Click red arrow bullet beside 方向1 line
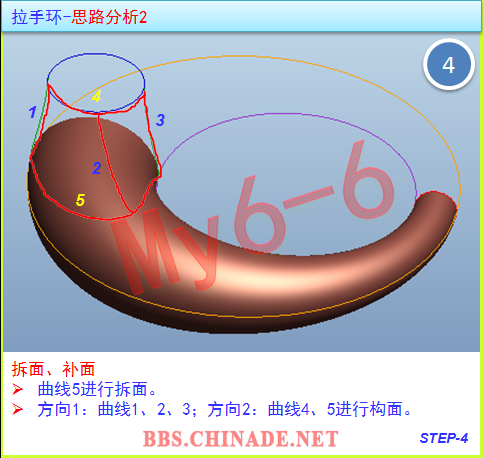483x458 pixels. coord(17,409)
